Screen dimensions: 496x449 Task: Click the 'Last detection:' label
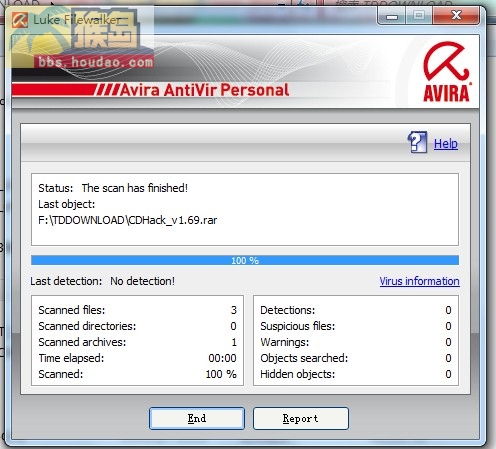coord(66,281)
